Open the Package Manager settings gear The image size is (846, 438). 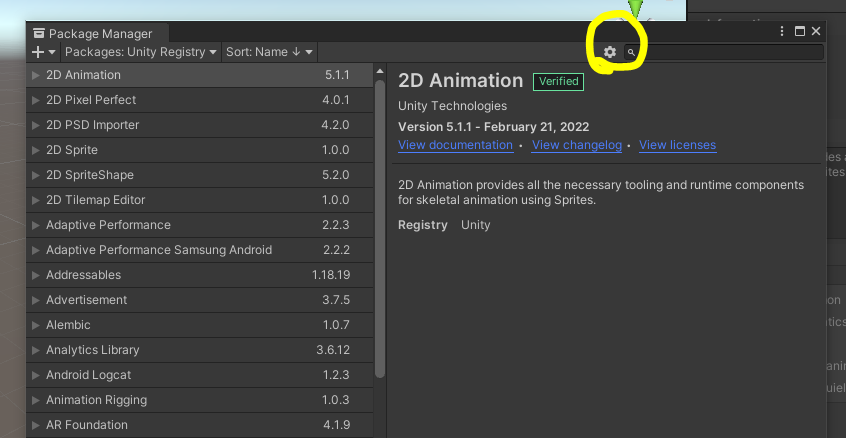610,52
